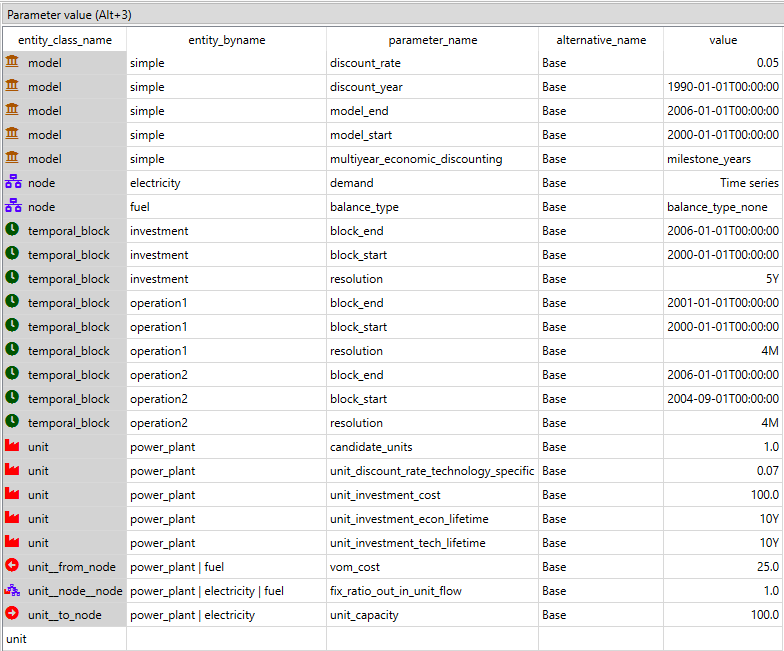Click the unit__node__node icon in fix_ratio_out_in_unit_flow row
The height and width of the screenshot is (651, 784).
pos(12,590)
